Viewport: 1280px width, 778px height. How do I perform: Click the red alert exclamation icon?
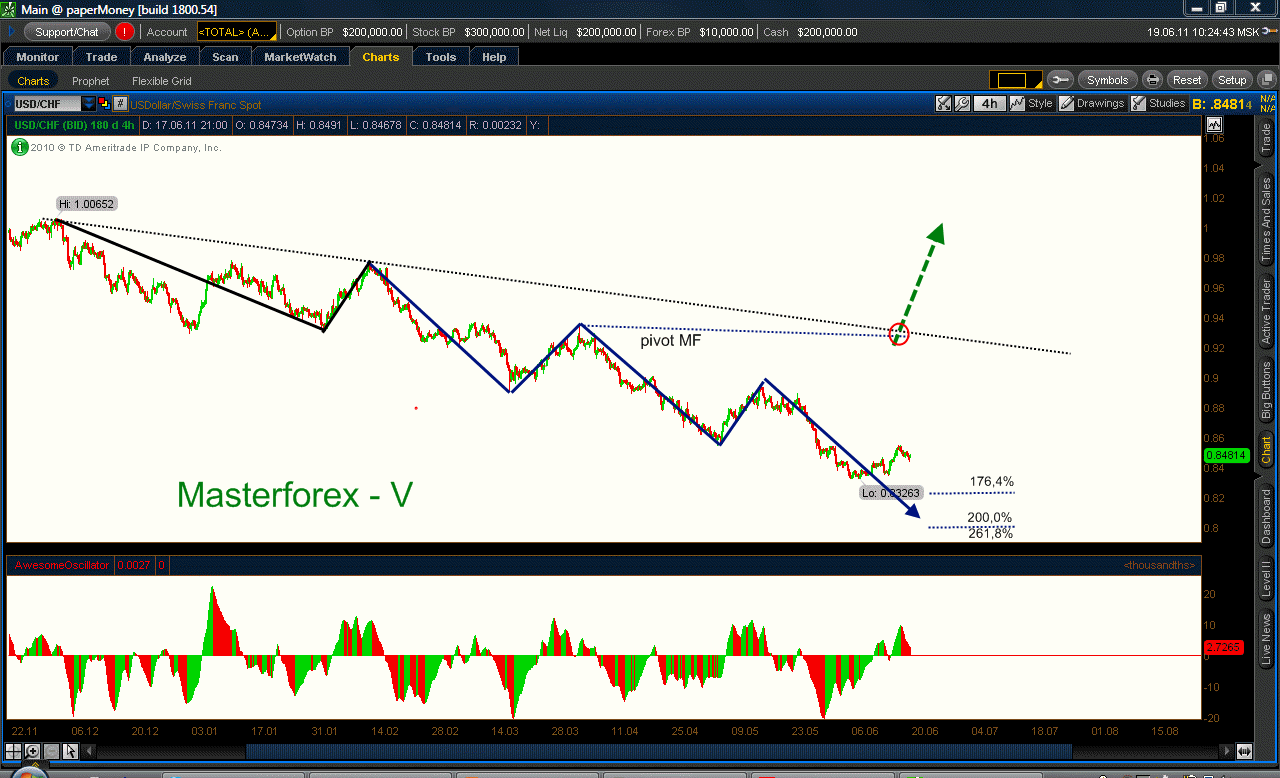[x=125, y=31]
